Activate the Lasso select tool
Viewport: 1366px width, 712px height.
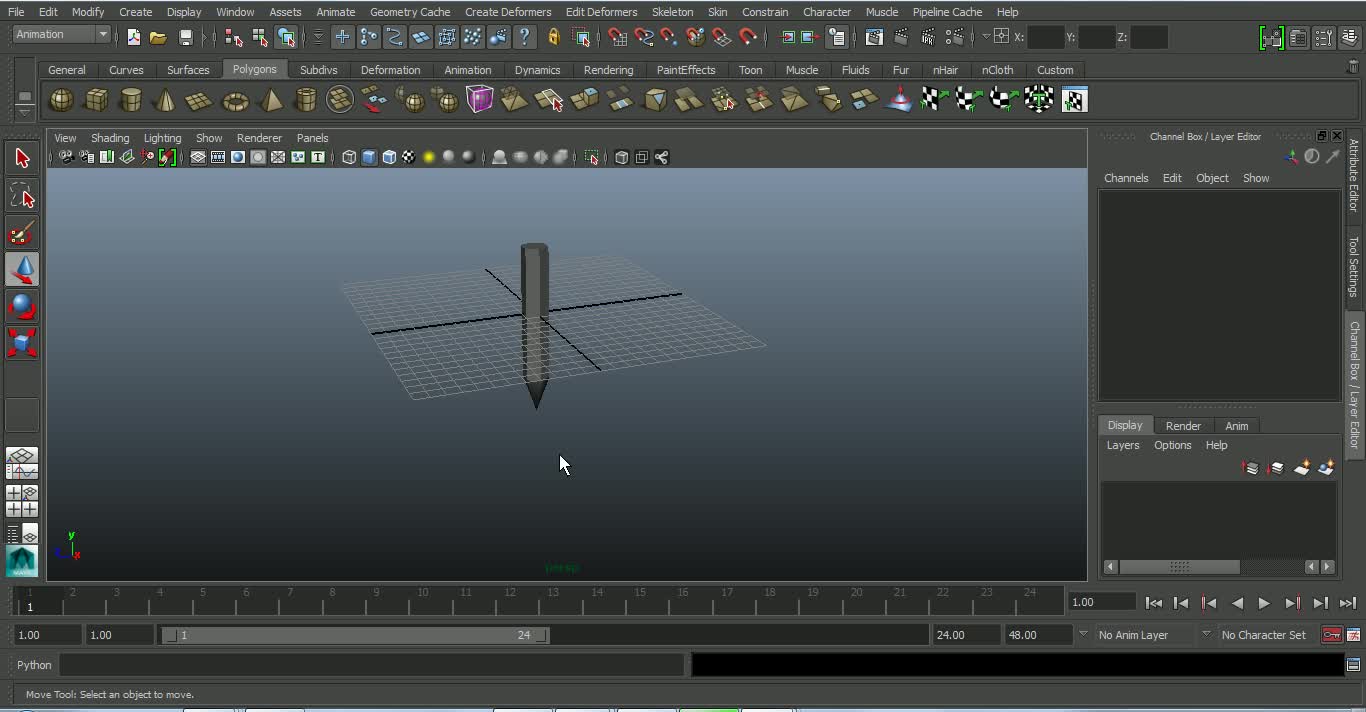point(22,195)
